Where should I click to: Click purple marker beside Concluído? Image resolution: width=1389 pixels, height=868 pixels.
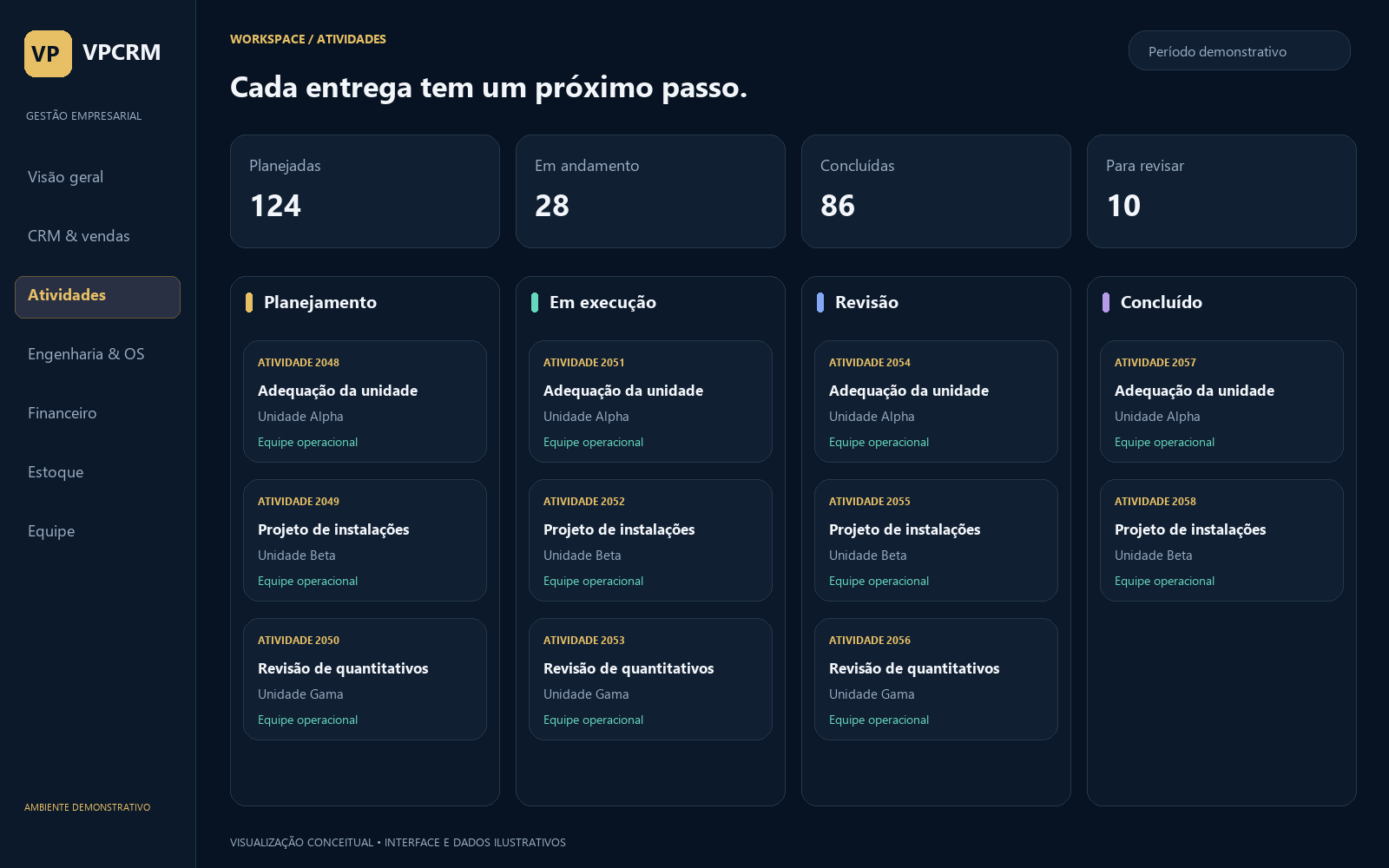(x=1105, y=302)
